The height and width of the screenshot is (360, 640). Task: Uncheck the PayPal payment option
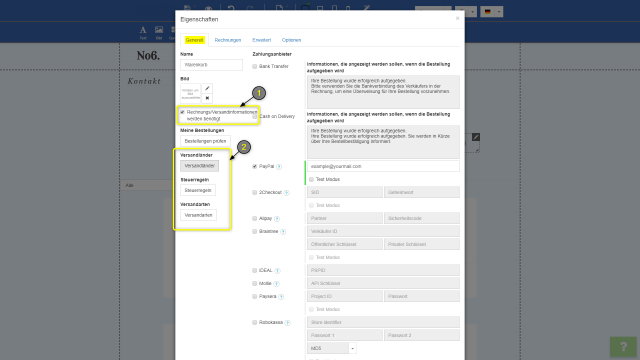pos(254,167)
